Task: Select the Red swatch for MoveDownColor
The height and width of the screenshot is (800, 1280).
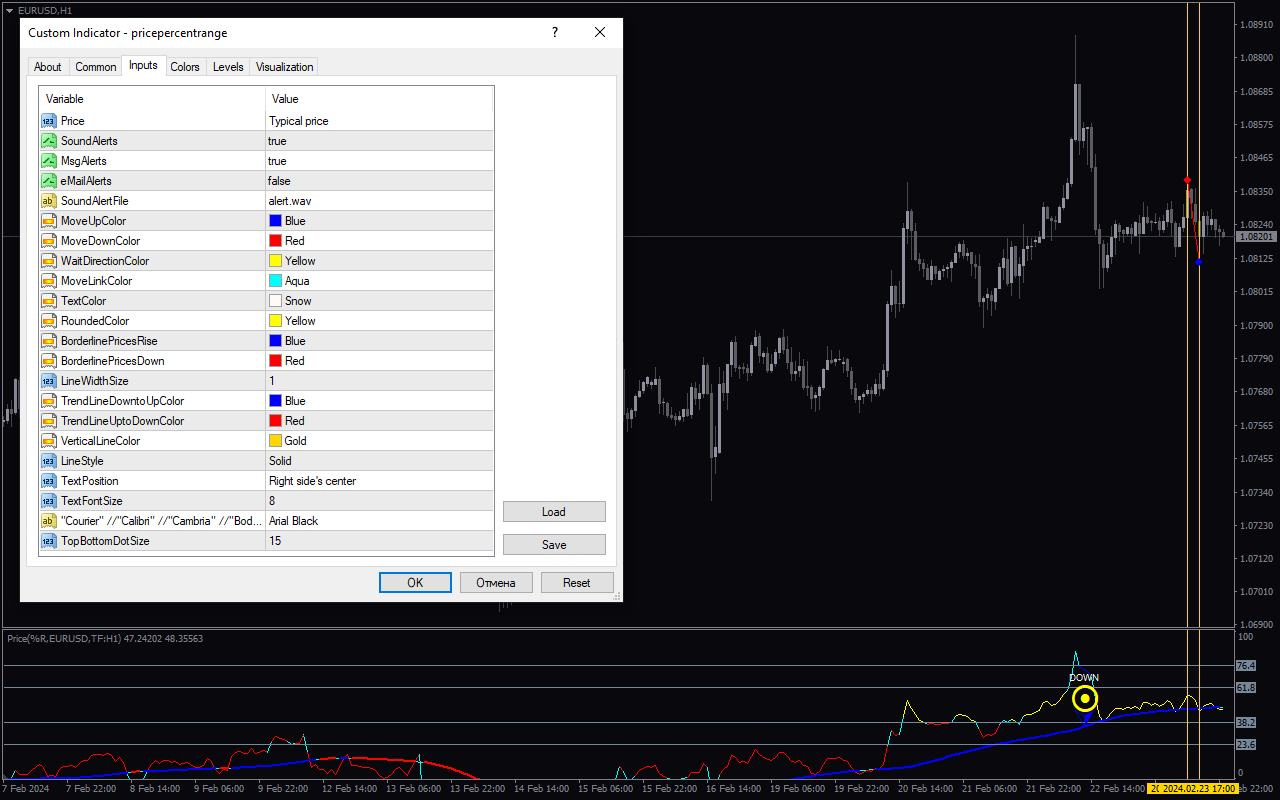Action: click(275, 241)
